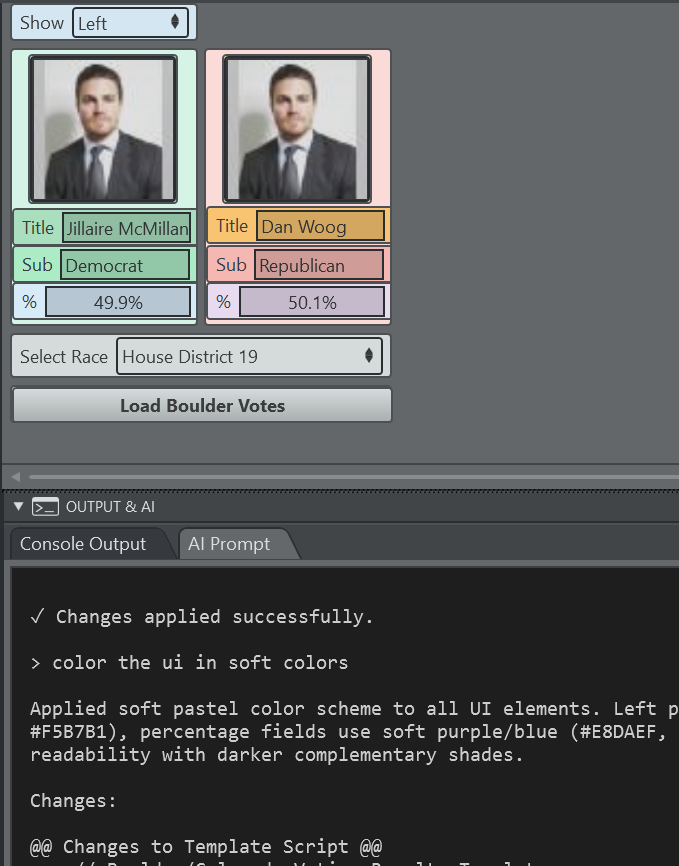The image size is (679, 866).
Task: Open the Select Race dropdown
Action: pyautogui.click(x=248, y=356)
